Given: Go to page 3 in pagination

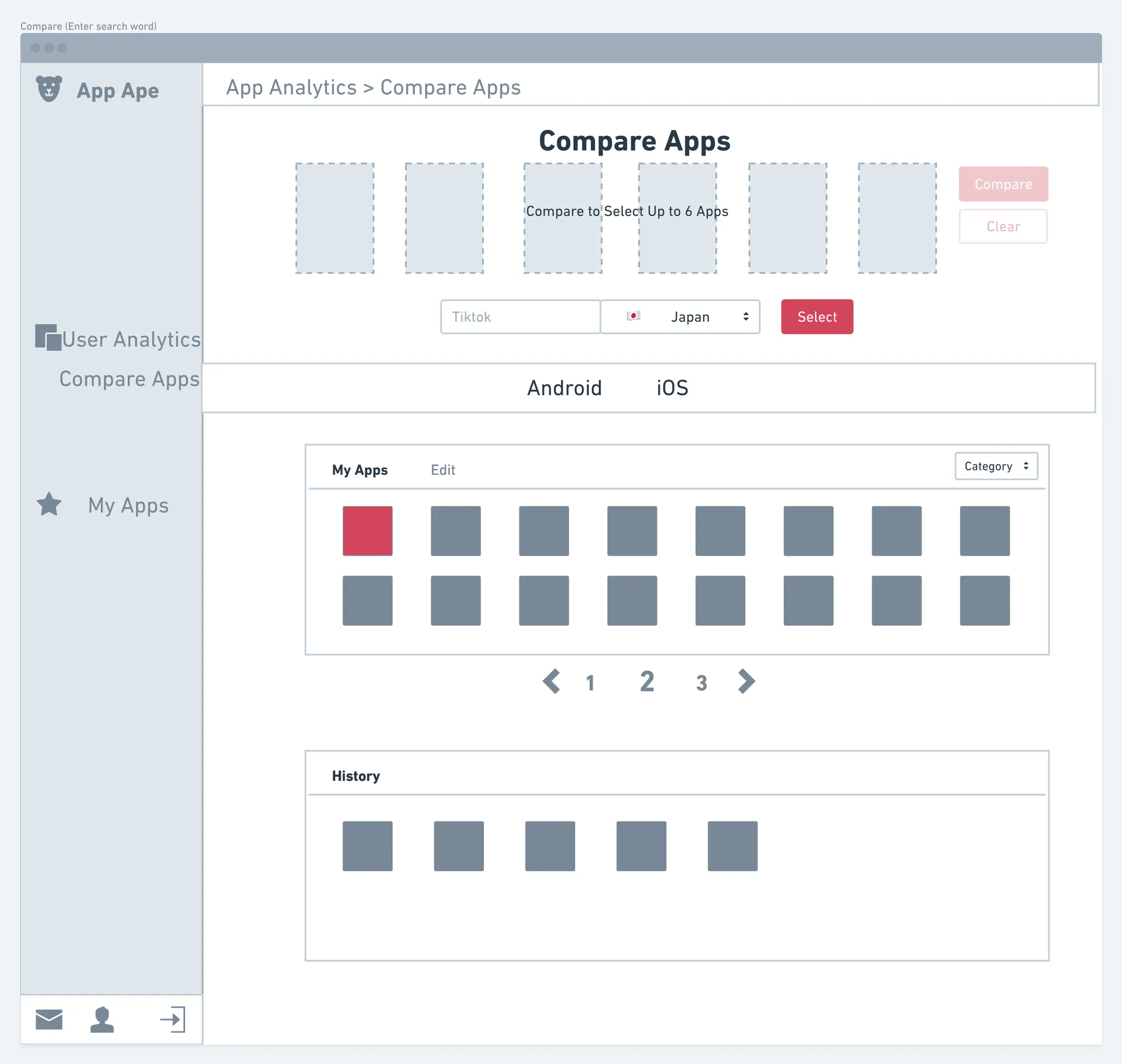Looking at the screenshot, I should 701,683.
